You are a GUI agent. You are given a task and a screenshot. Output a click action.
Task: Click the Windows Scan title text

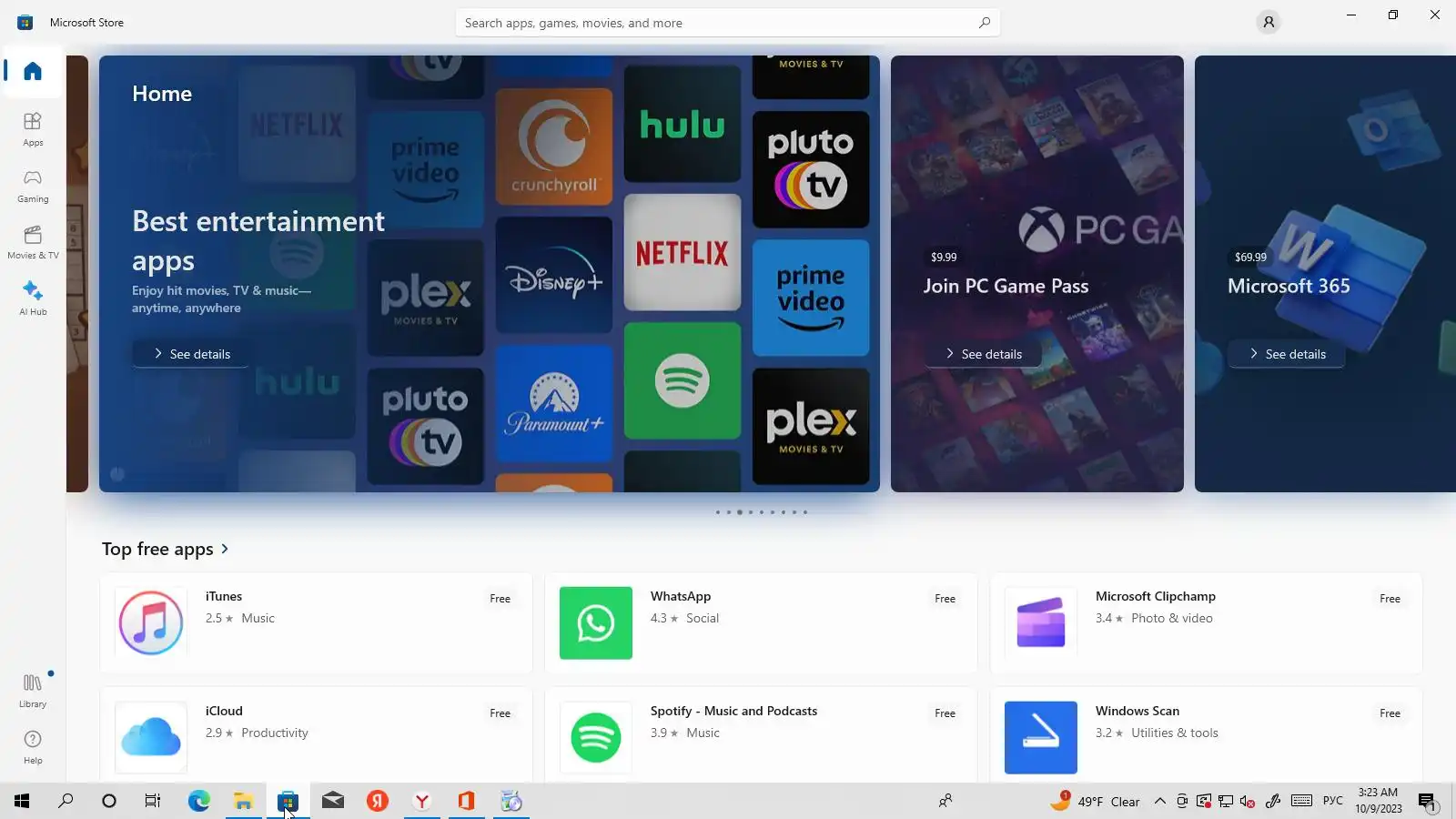tap(1137, 711)
